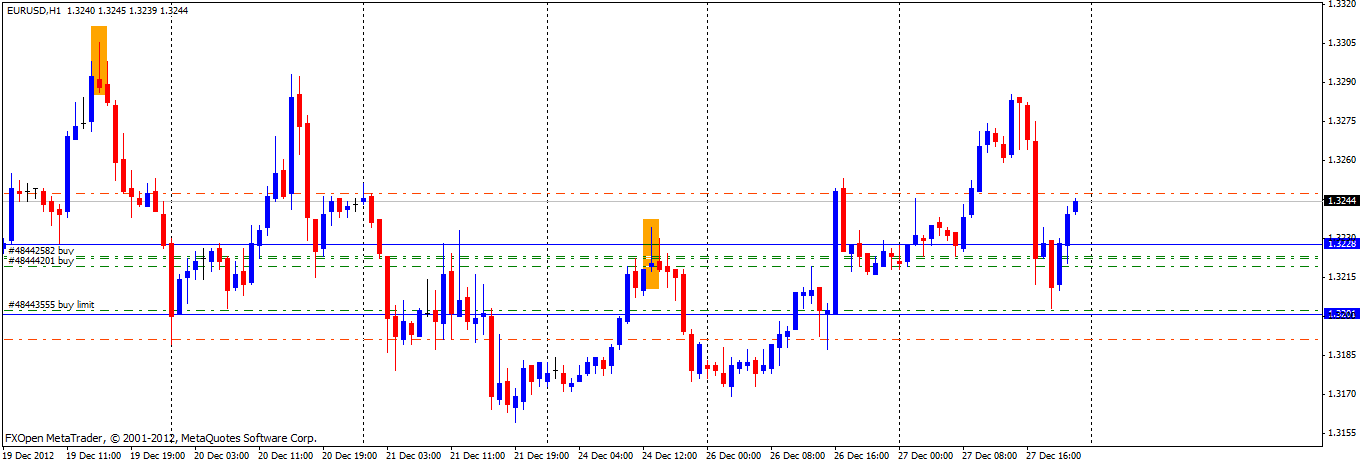
Task: Select the #48444201 buy order label
Action: pos(41,260)
